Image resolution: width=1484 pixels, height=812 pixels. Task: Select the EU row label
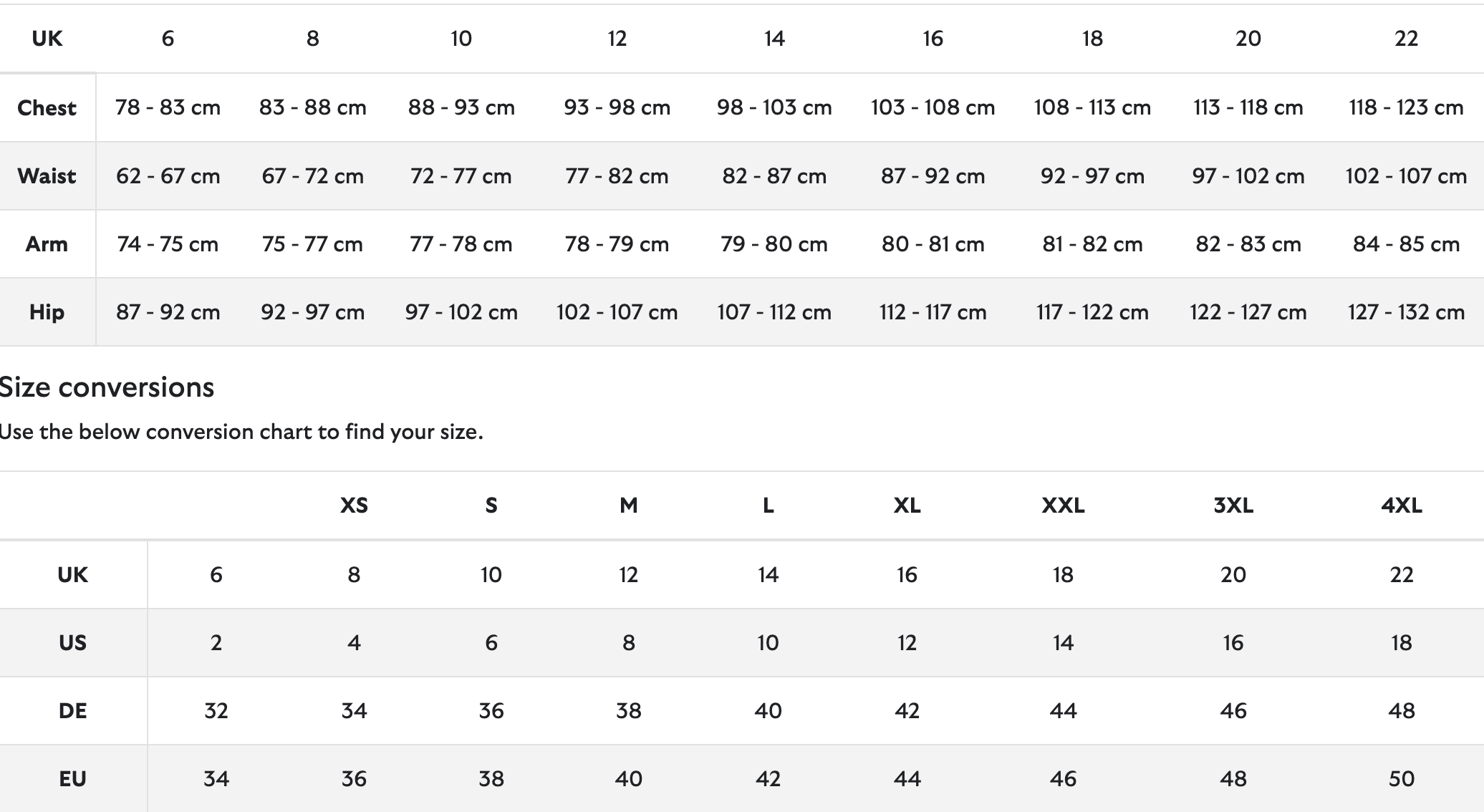pos(72,779)
